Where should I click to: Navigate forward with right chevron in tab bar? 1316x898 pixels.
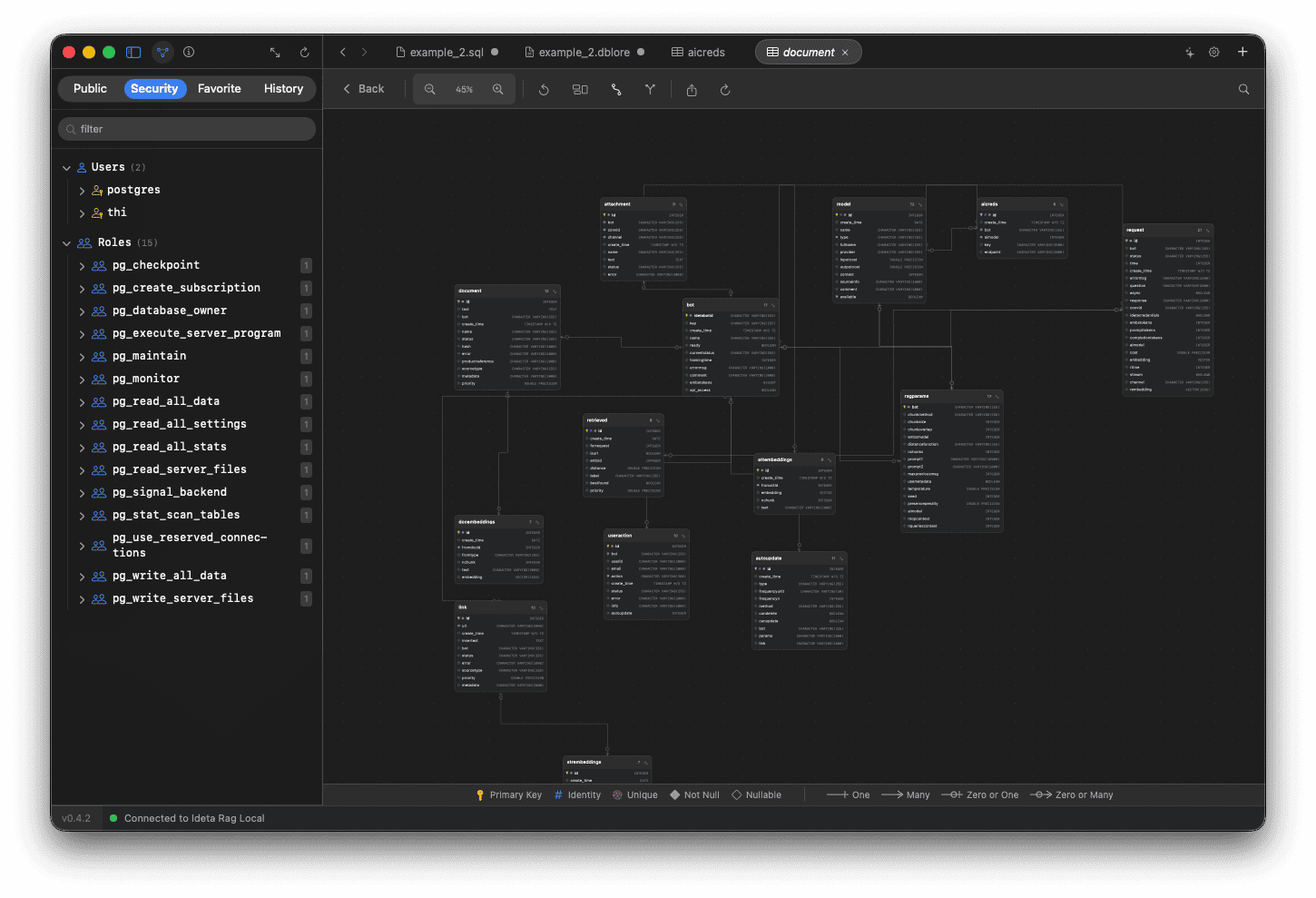coord(364,53)
